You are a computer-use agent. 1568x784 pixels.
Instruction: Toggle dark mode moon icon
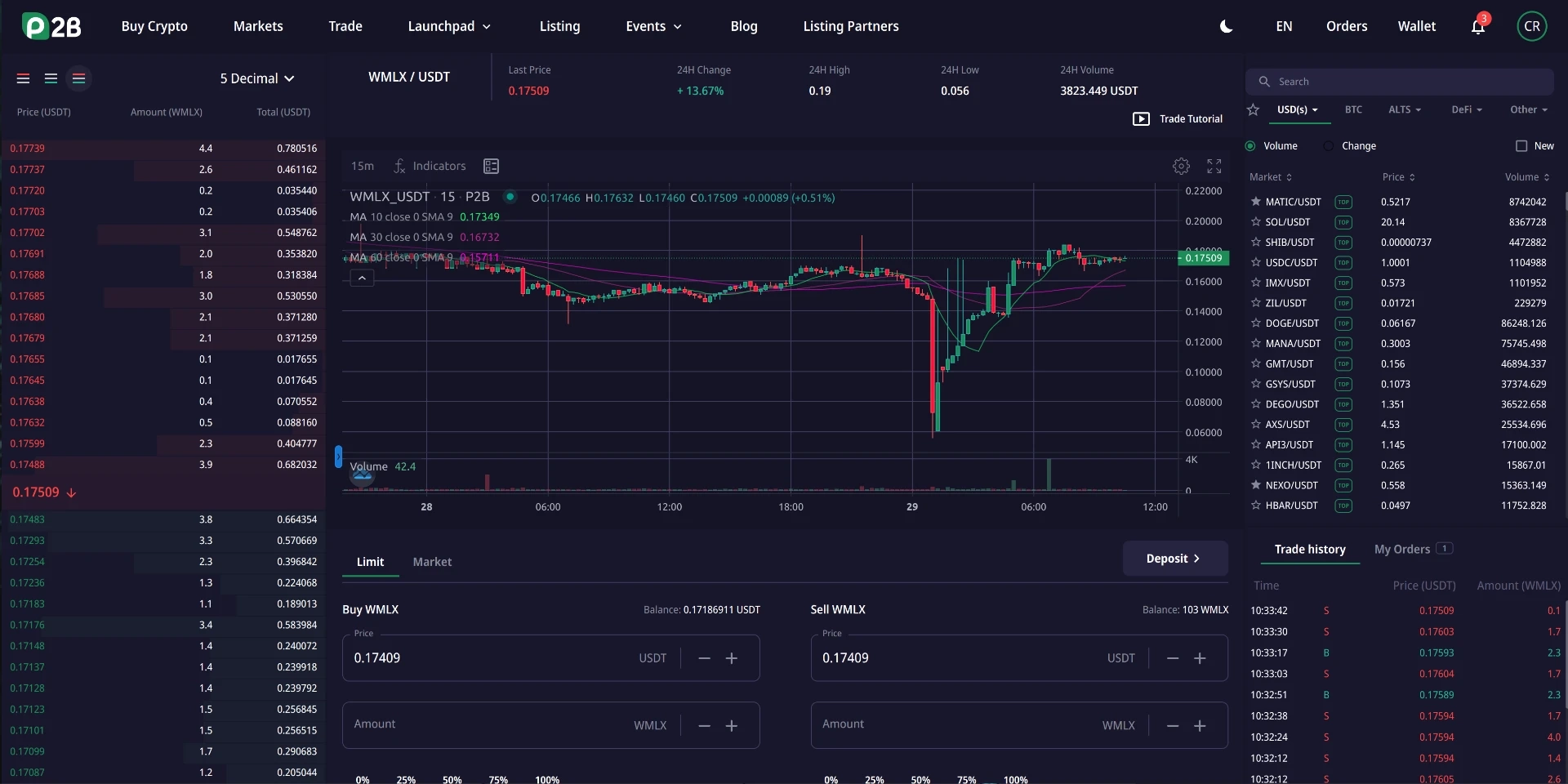[x=1226, y=26]
